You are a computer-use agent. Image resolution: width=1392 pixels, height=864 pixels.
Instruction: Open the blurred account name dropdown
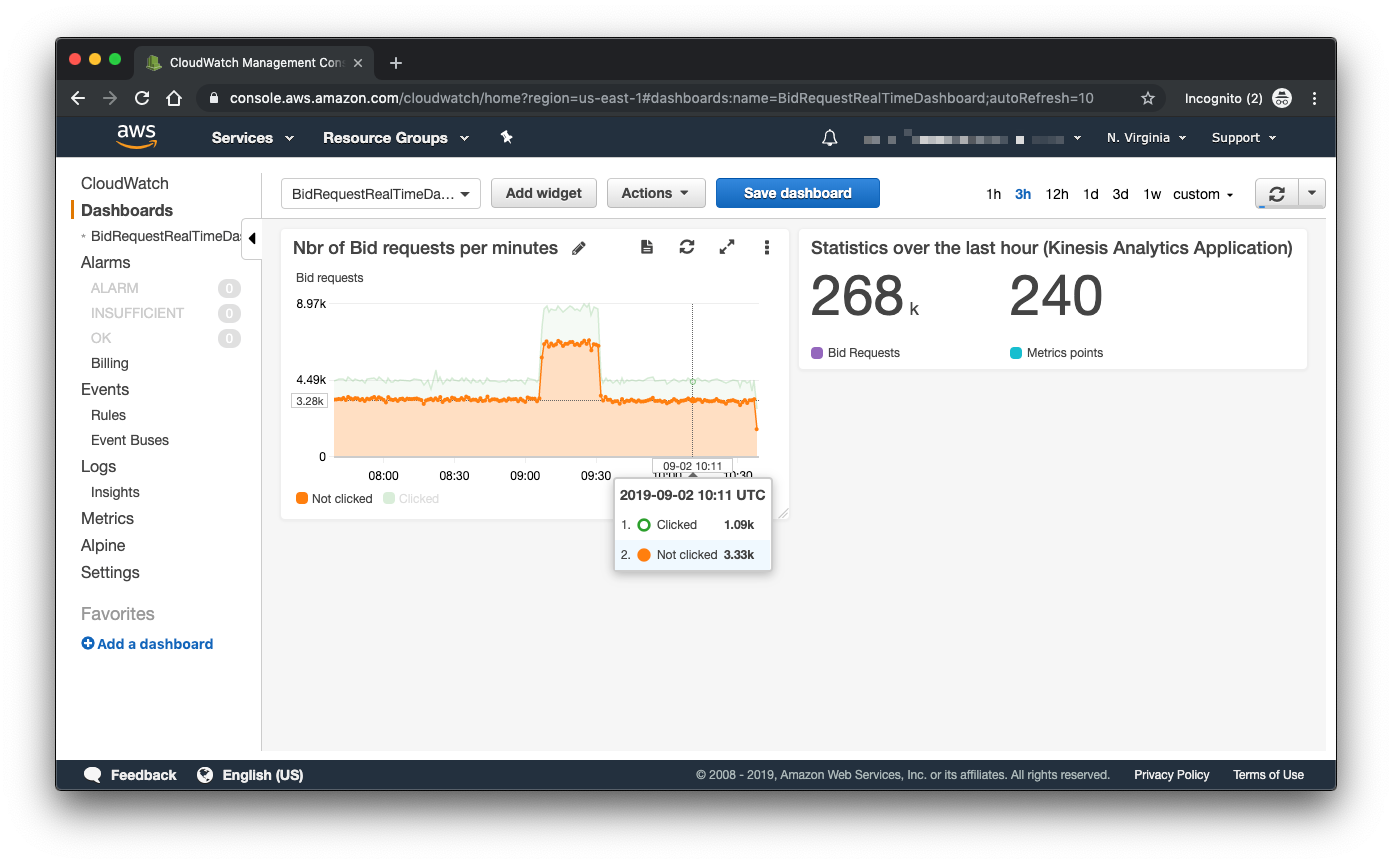point(972,138)
